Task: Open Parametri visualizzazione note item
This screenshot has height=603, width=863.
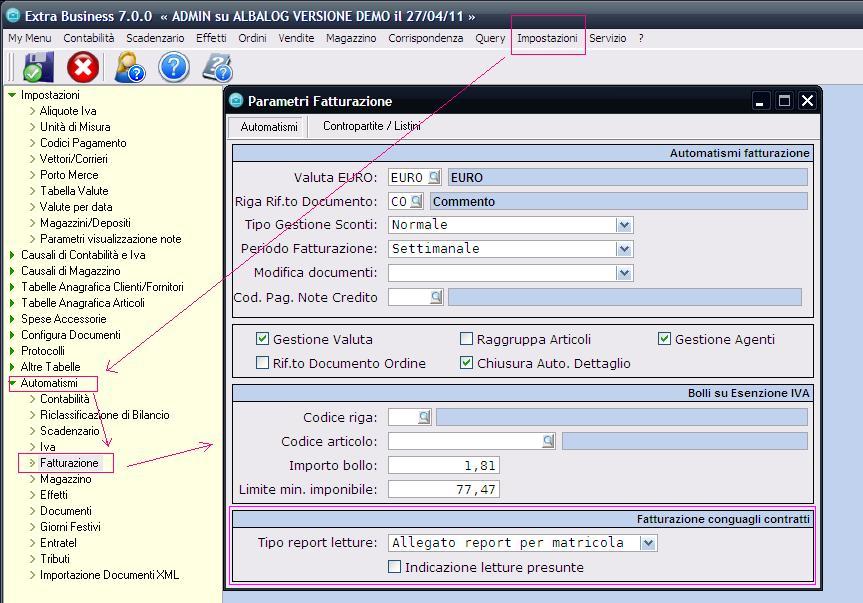Action: click(111, 239)
